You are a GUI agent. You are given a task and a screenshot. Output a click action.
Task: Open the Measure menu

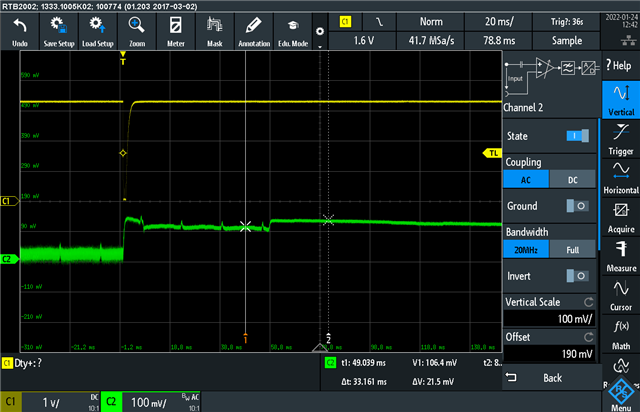click(x=621, y=256)
